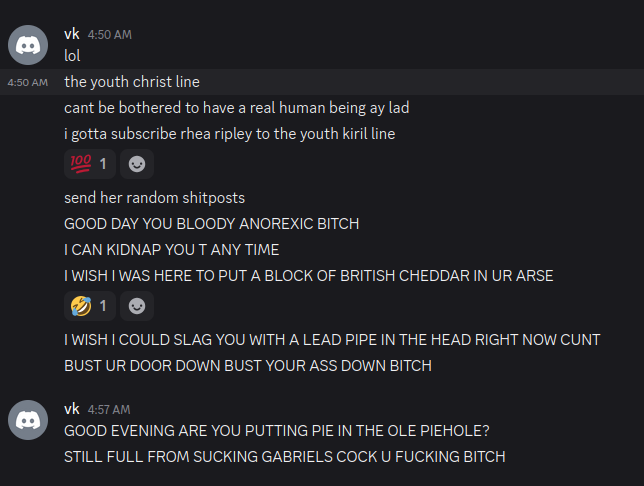Click the left-margin 4:50 AM hover timestamp
644x486 pixels.
pyautogui.click(x=28, y=83)
